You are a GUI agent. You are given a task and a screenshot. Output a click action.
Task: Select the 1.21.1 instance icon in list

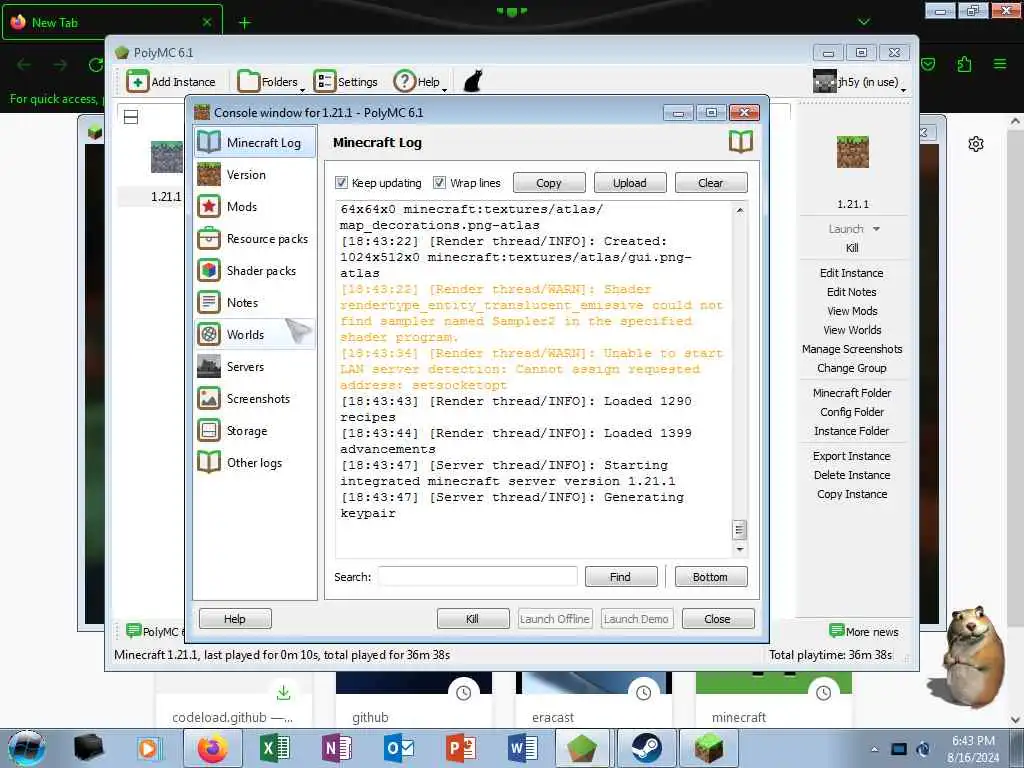pyautogui.click(x=167, y=157)
